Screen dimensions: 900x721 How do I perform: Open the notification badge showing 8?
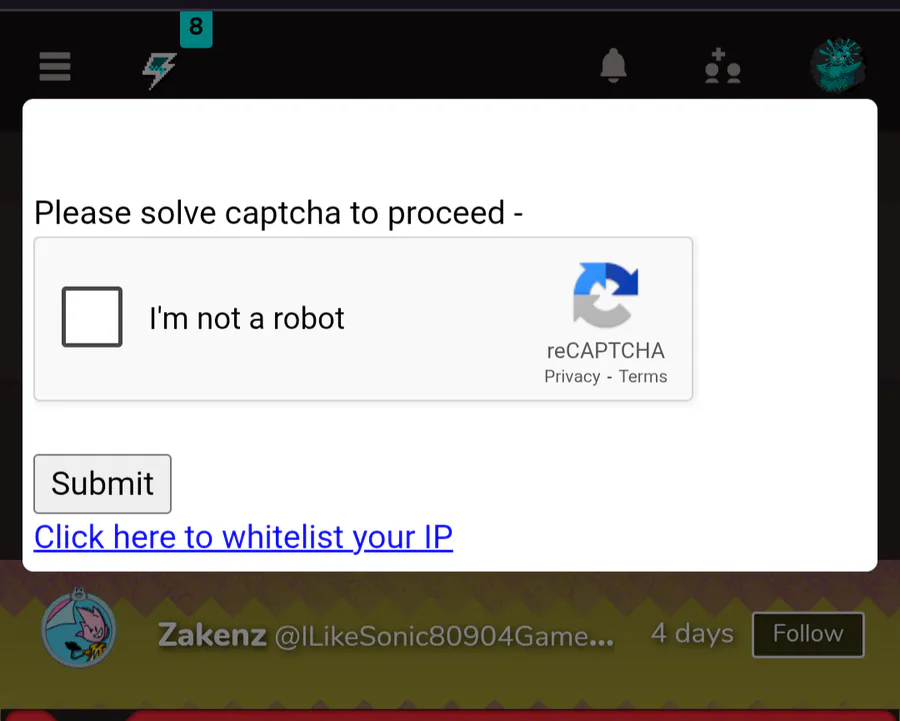[x=196, y=28]
